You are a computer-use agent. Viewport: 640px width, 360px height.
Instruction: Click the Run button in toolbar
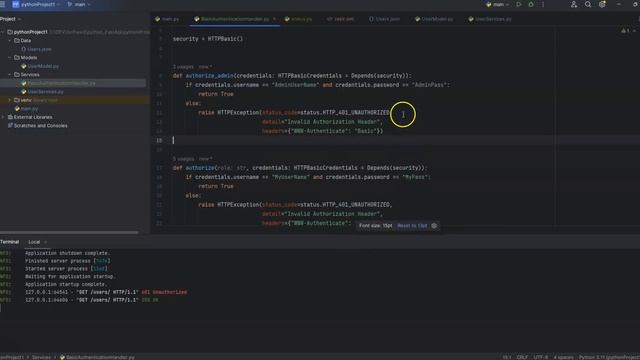(519, 4)
